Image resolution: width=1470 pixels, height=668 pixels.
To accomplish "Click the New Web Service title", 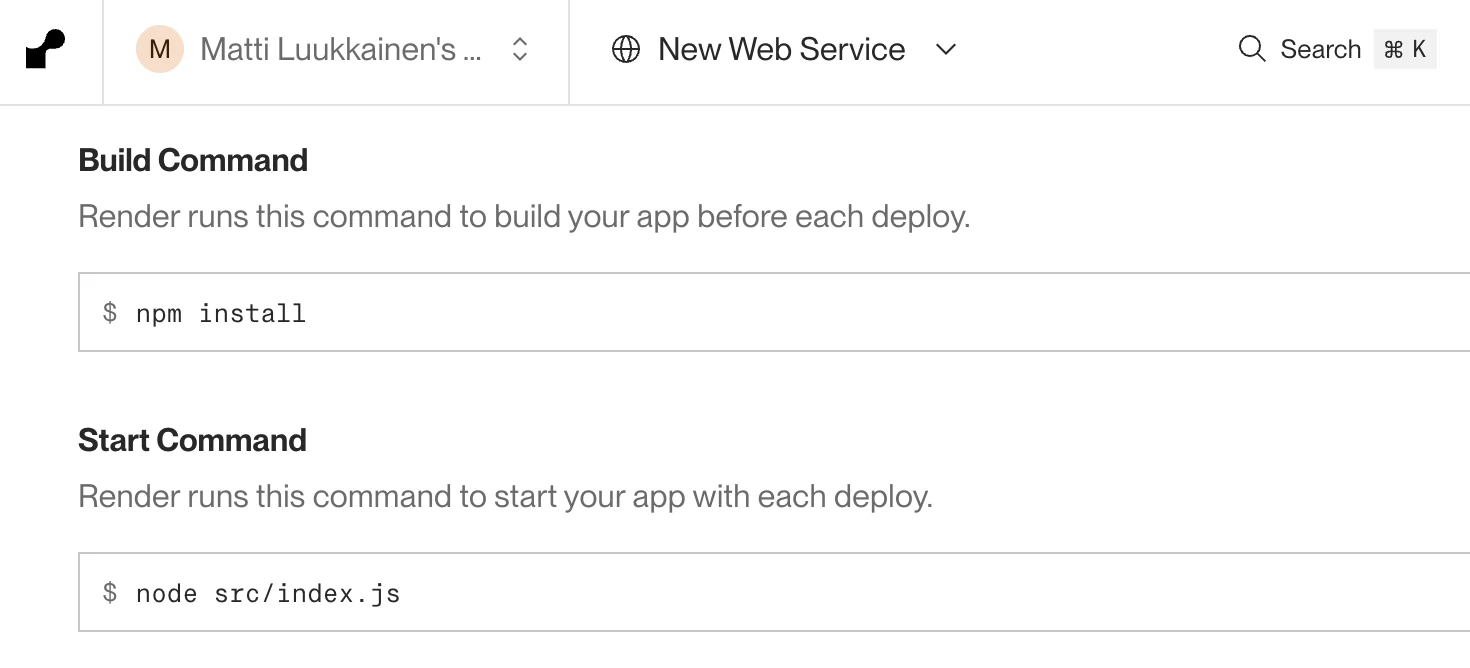I will [782, 49].
